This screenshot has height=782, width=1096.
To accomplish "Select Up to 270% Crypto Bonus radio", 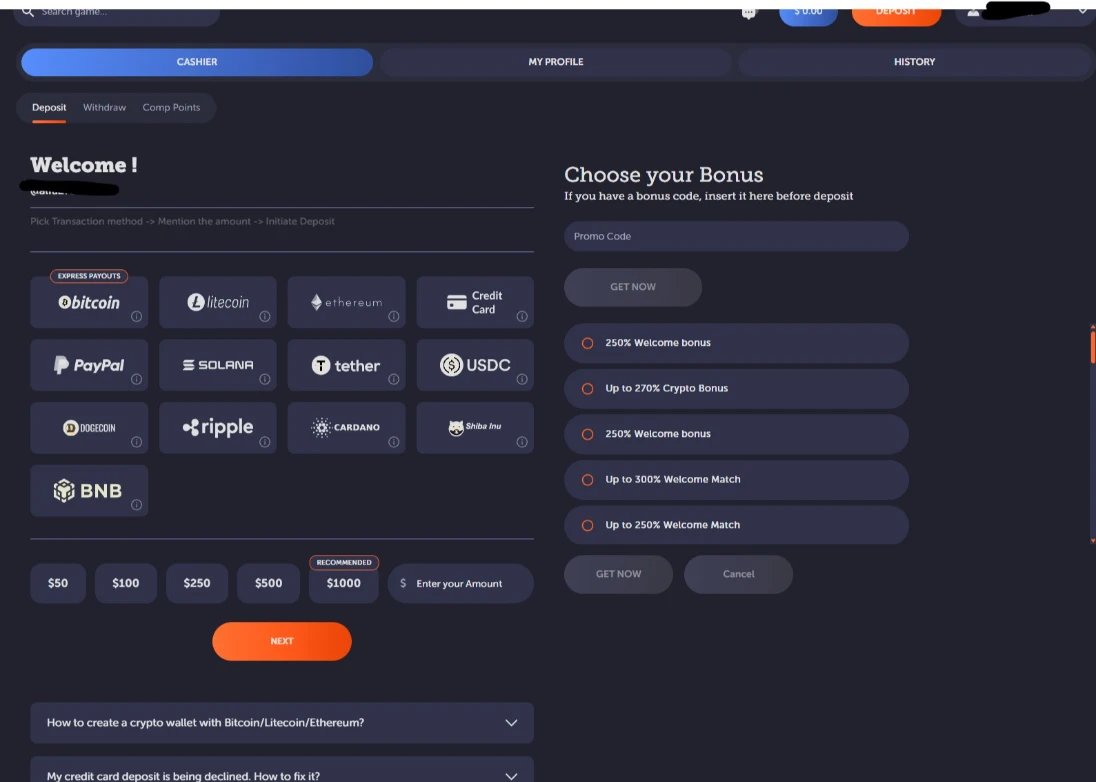I will point(588,388).
